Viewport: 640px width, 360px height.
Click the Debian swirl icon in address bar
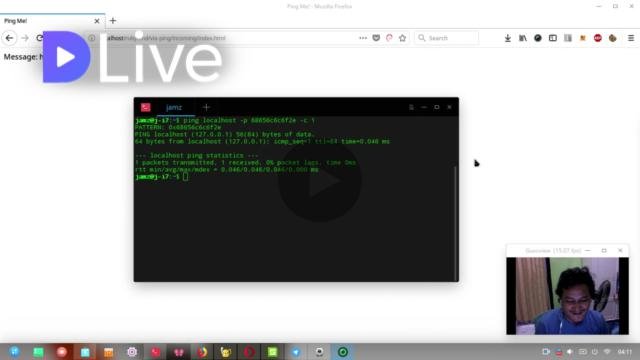(x=389, y=38)
